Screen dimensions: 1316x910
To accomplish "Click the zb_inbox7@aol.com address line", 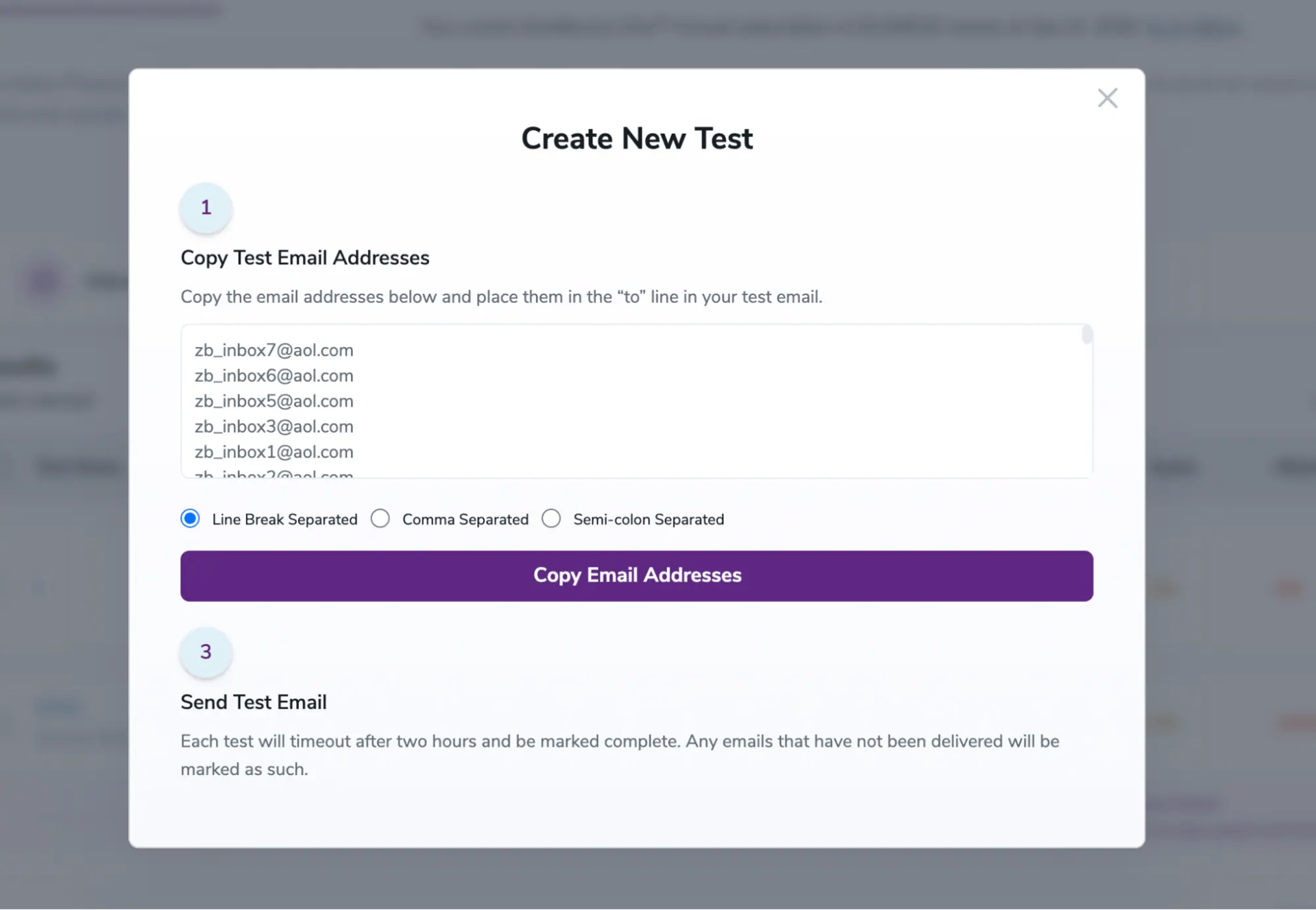I will click(274, 350).
